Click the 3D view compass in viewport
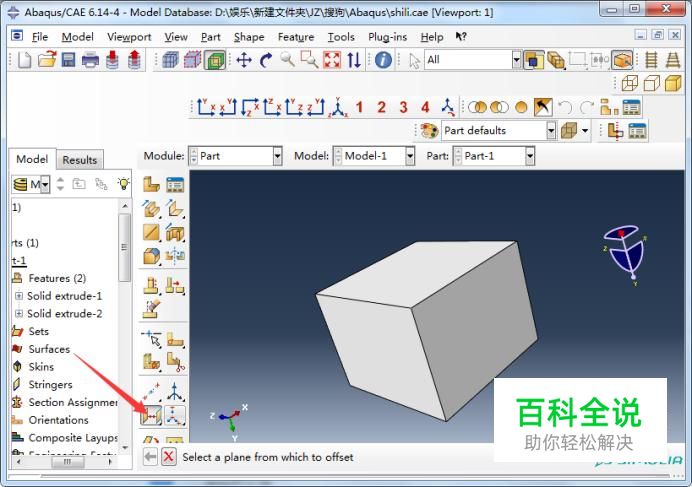 [624, 254]
